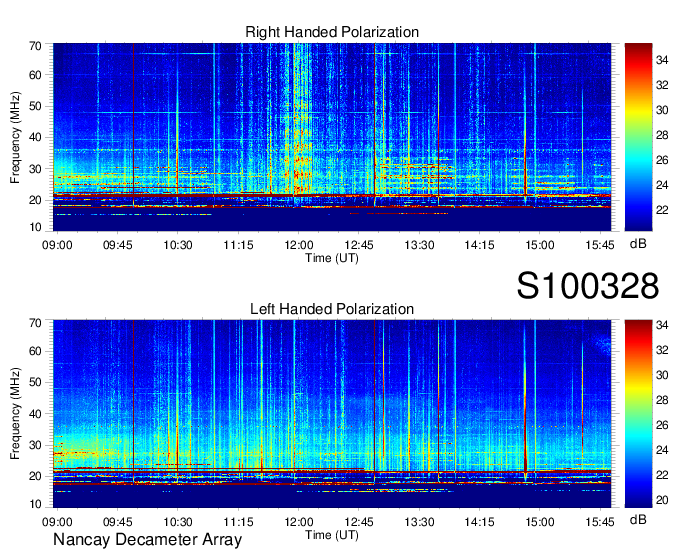Click the 22 value on Right Handed color scale
Screen dimensions: 680x552
(x=662, y=210)
